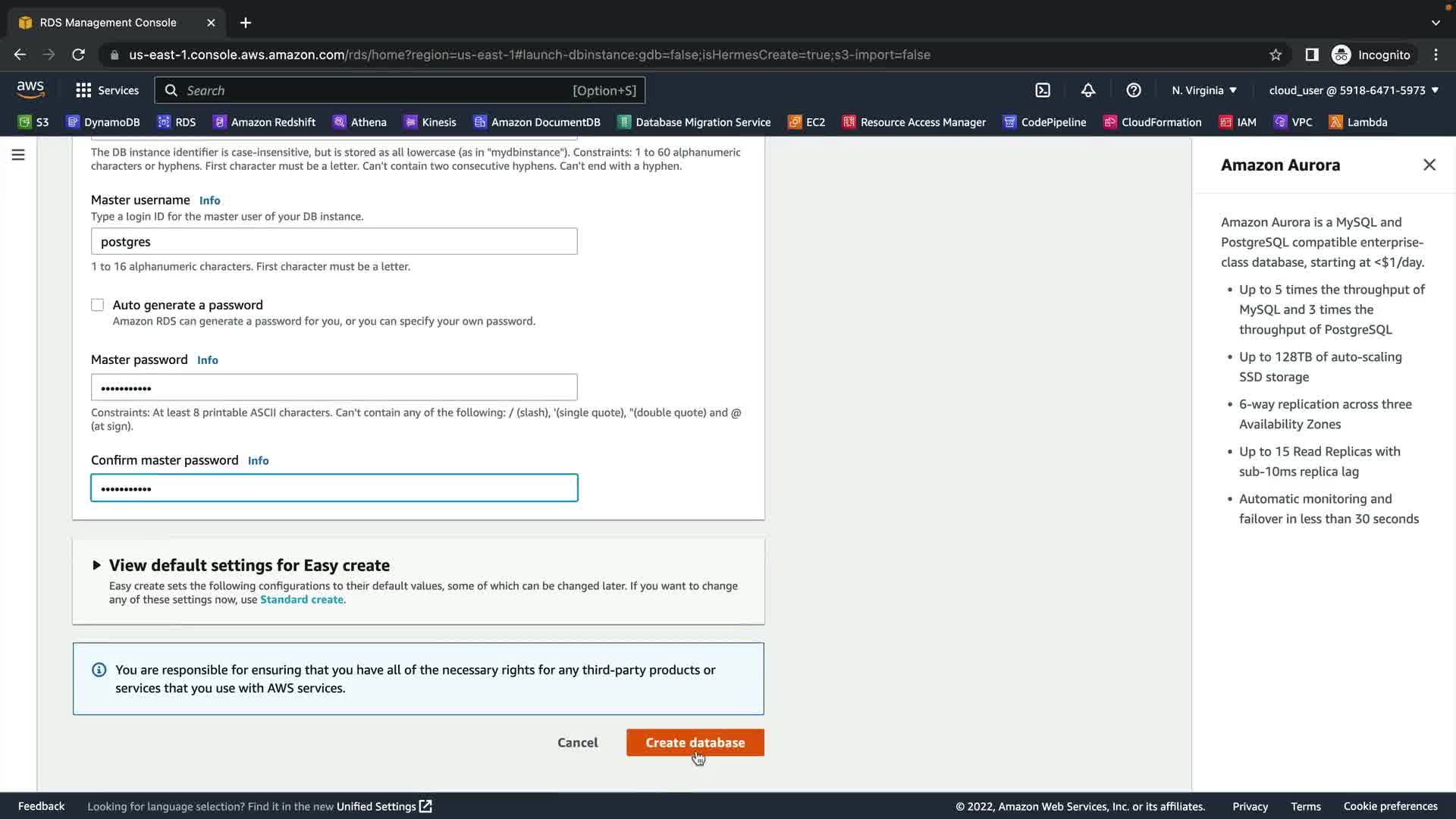Close the Amazon Aurora help panel

pyautogui.click(x=1429, y=165)
